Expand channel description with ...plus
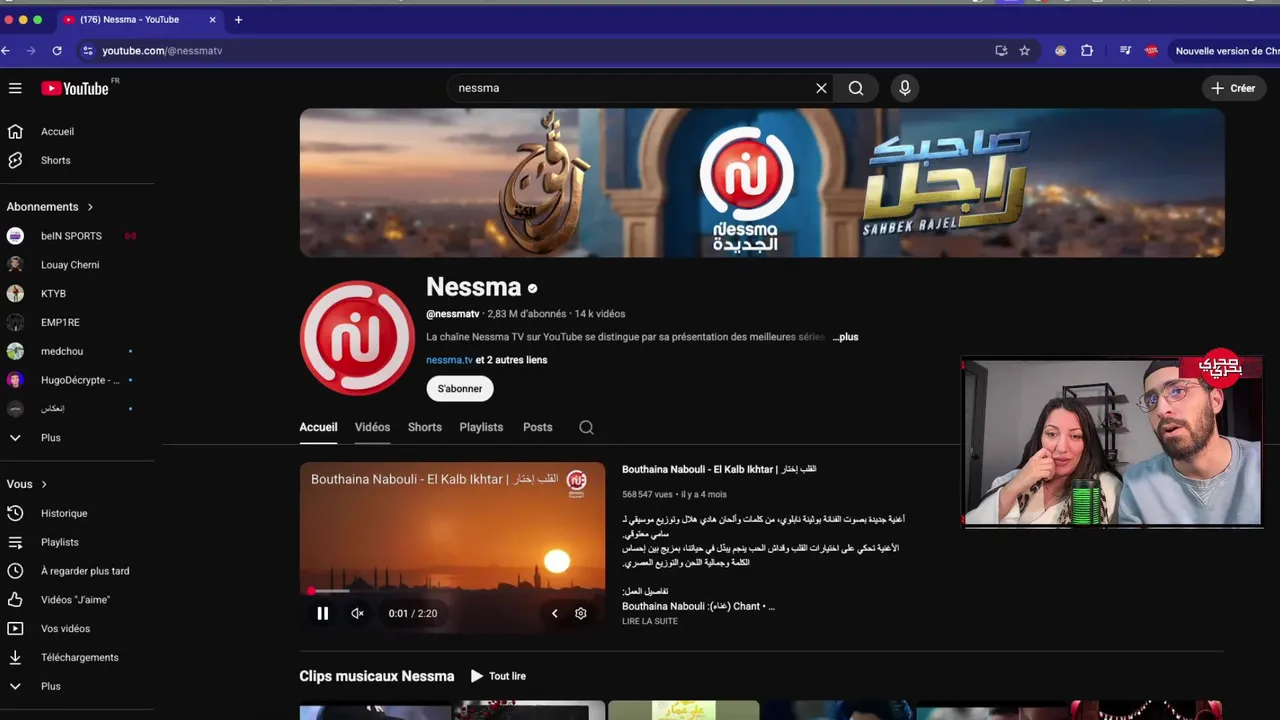The width and height of the screenshot is (1280, 720). tap(845, 337)
